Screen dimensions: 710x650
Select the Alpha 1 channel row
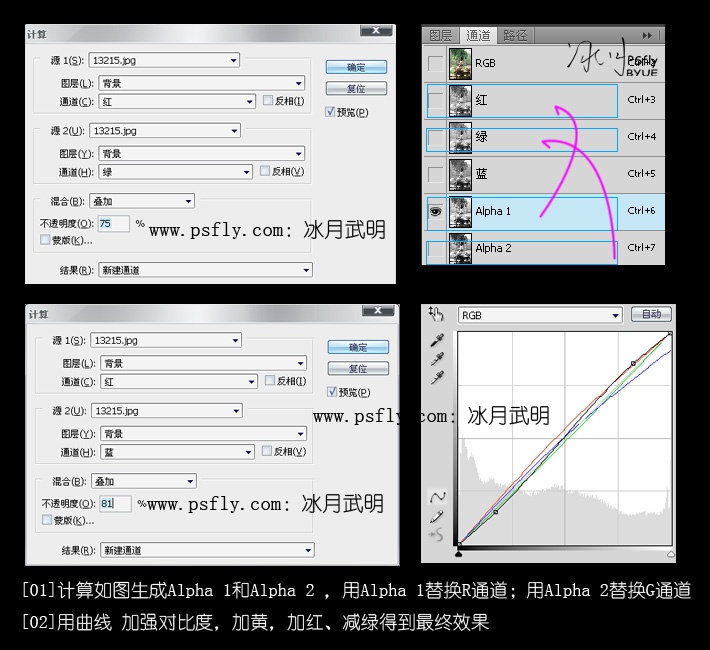click(x=544, y=212)
